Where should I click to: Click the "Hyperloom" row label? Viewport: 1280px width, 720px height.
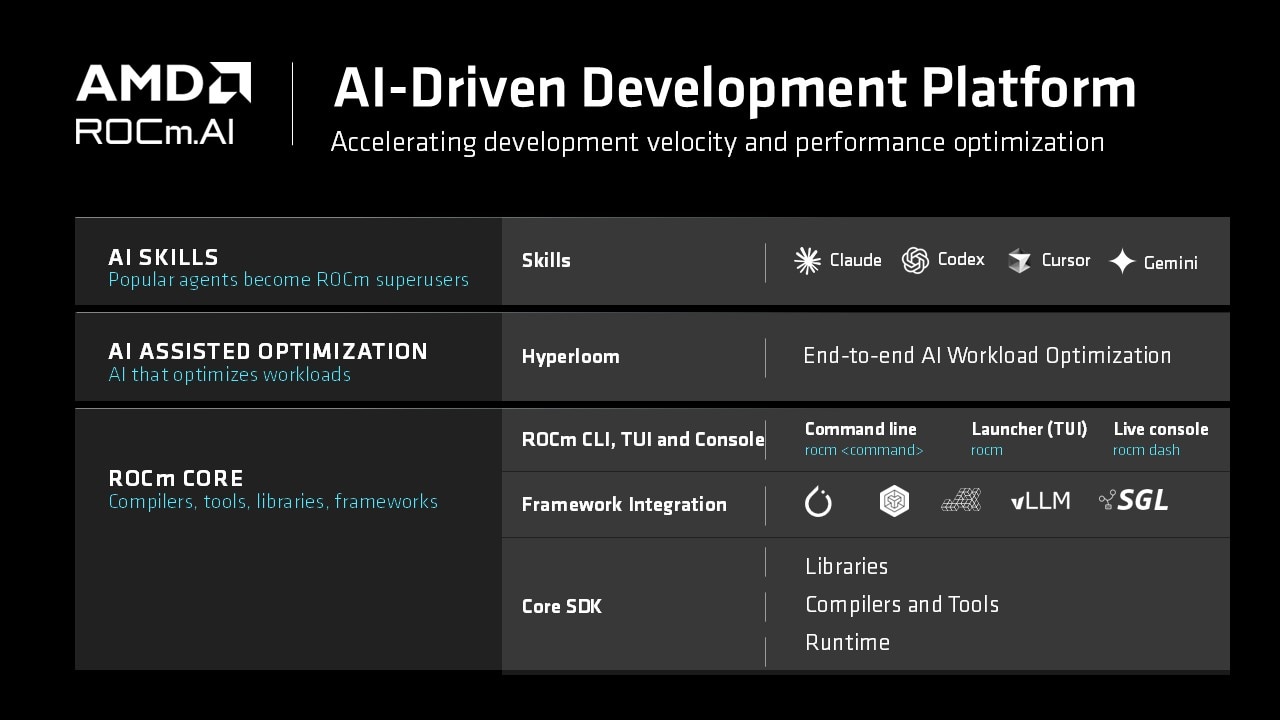click(571, 357)
